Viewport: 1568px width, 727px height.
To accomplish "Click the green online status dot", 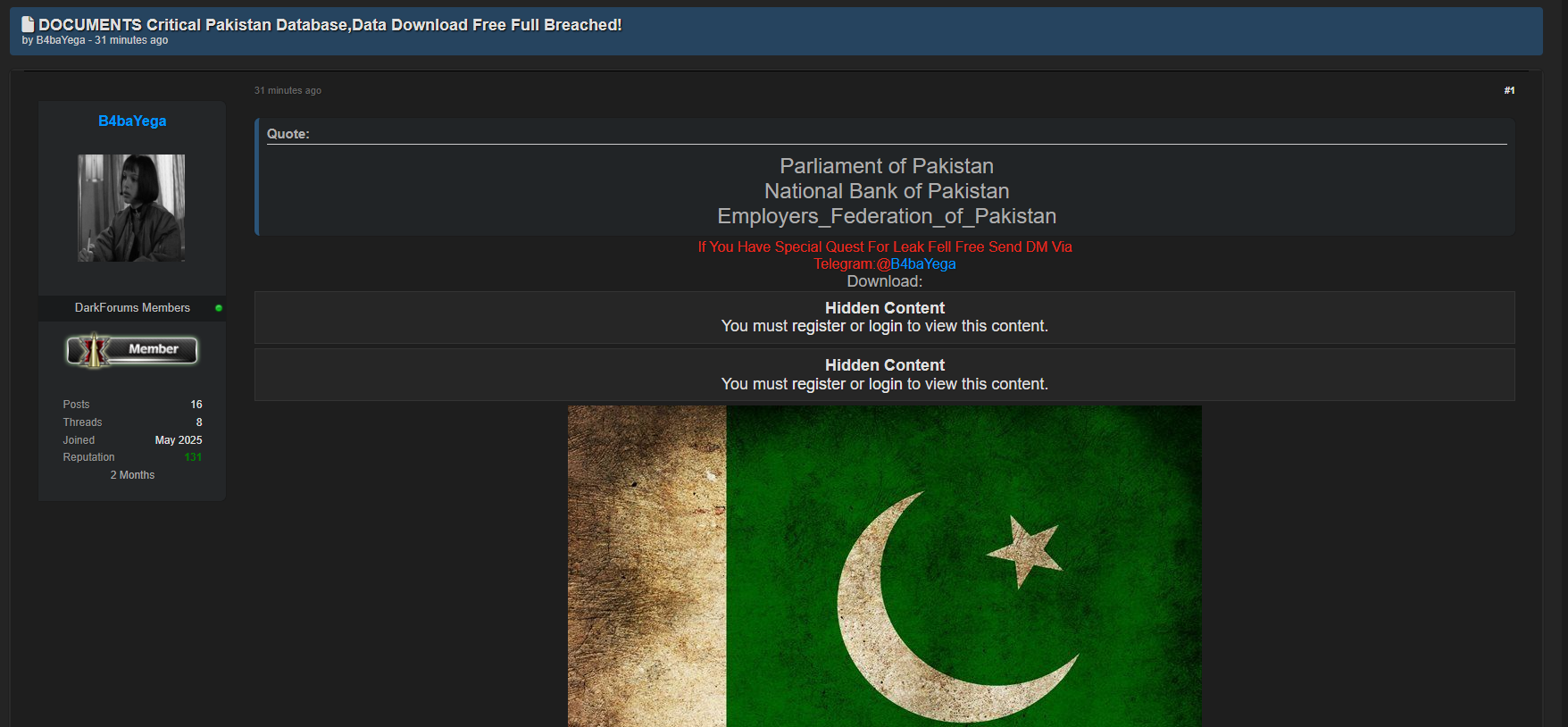I will (219, 308).
